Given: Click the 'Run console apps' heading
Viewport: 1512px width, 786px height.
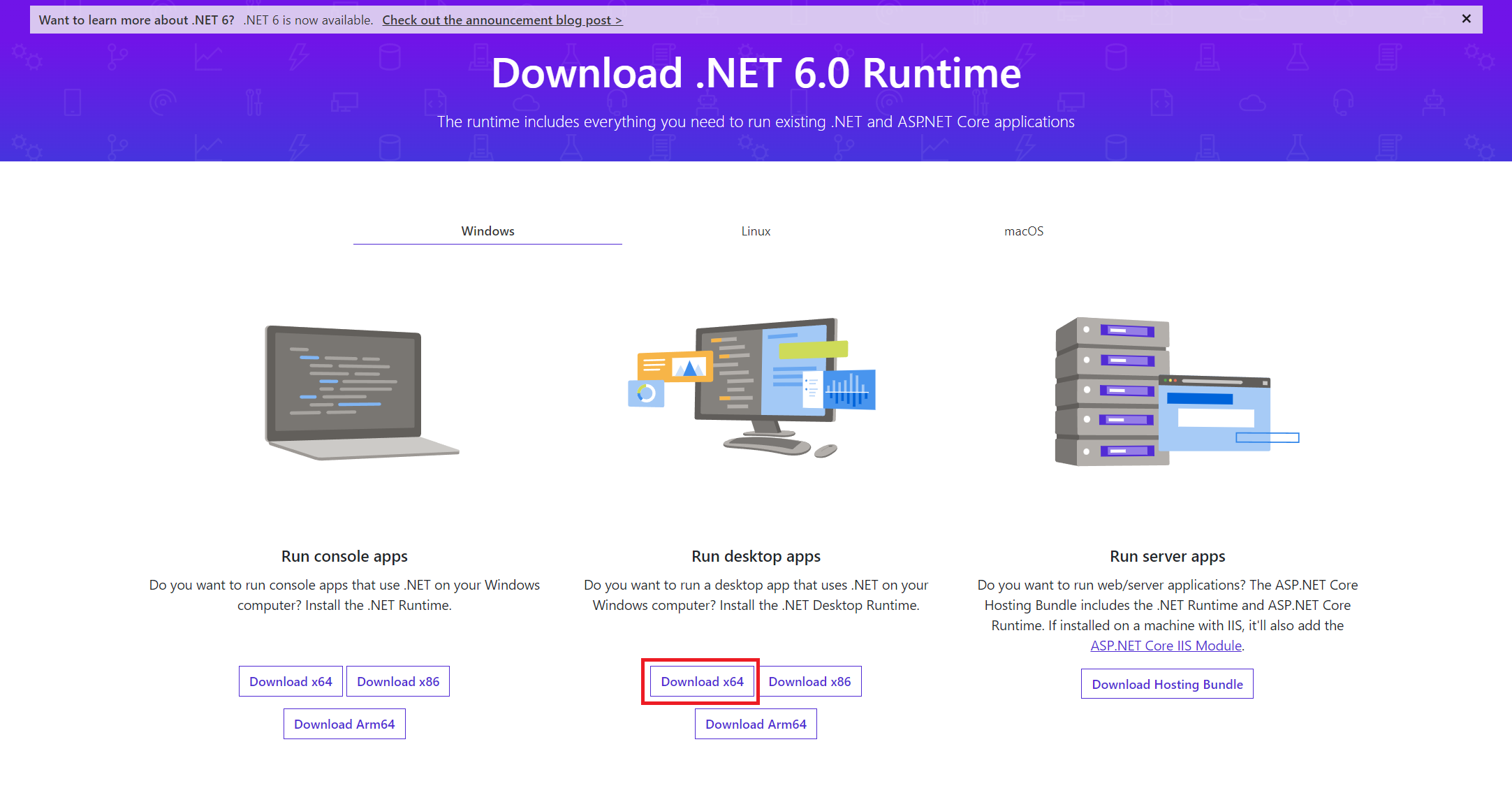Looking at the screenshot, I should pos(344,556).
